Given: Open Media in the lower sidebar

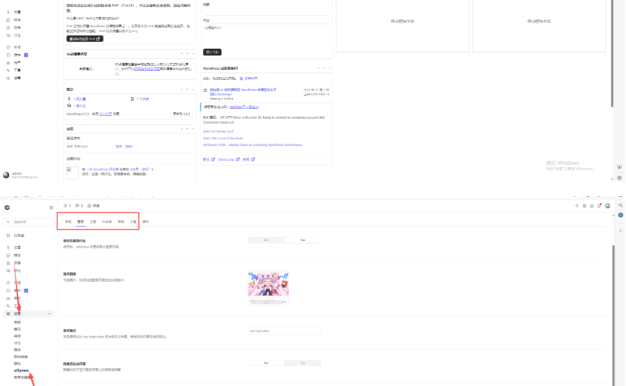Looking at the screenshot, I should point(17,255).
